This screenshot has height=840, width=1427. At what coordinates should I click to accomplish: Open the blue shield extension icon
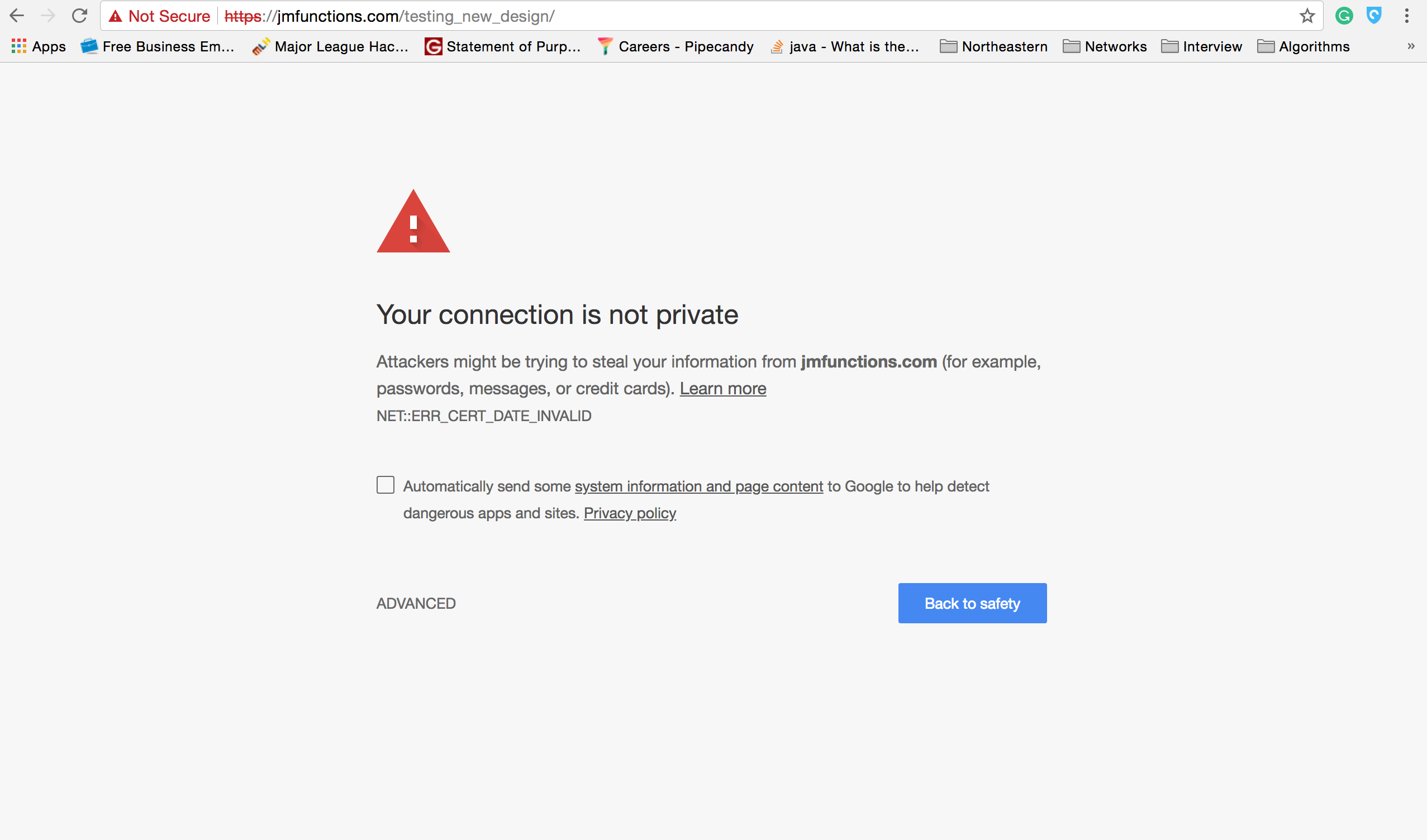coord(1374,15)
